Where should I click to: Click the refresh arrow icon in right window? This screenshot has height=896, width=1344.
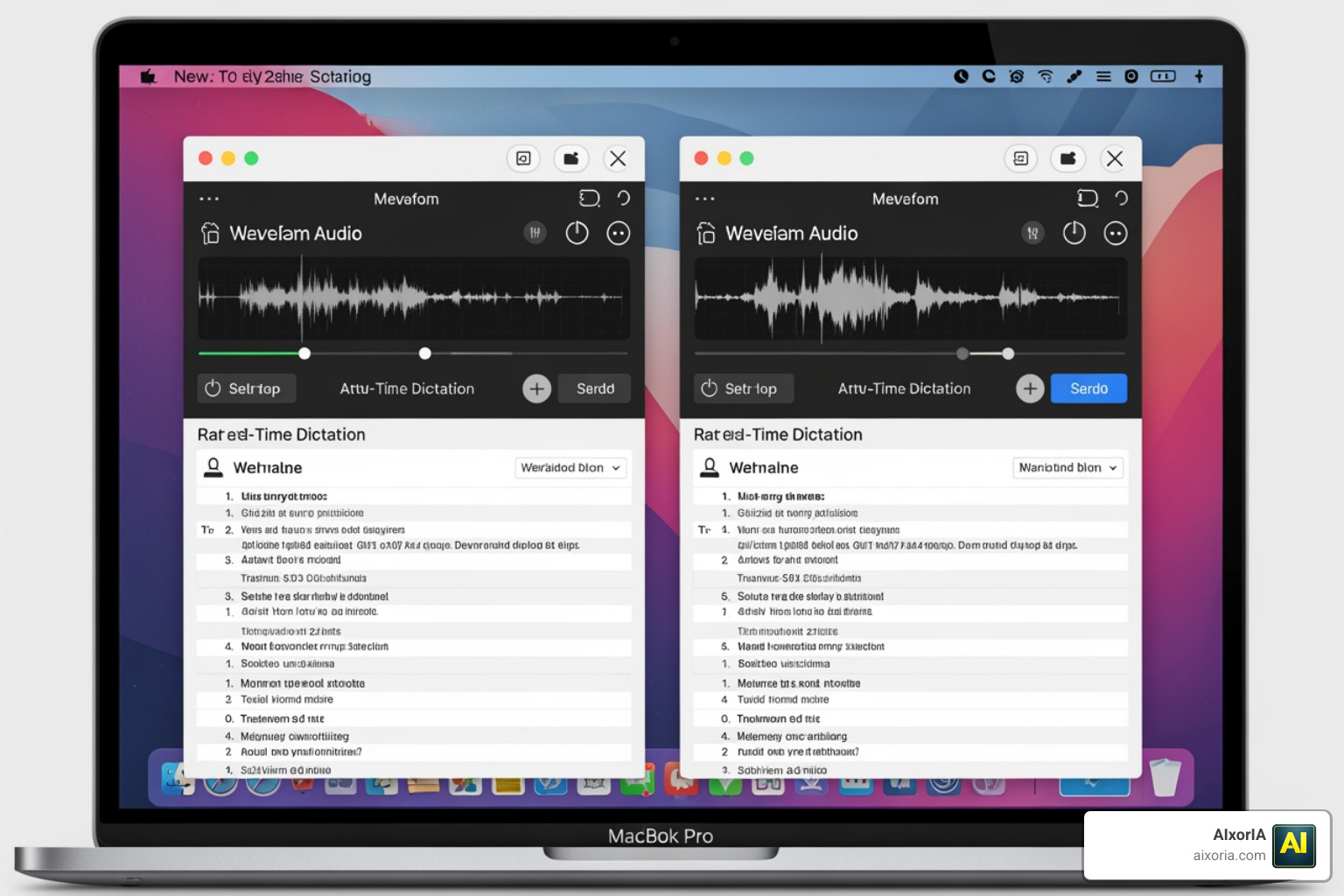click(1122, 199)
